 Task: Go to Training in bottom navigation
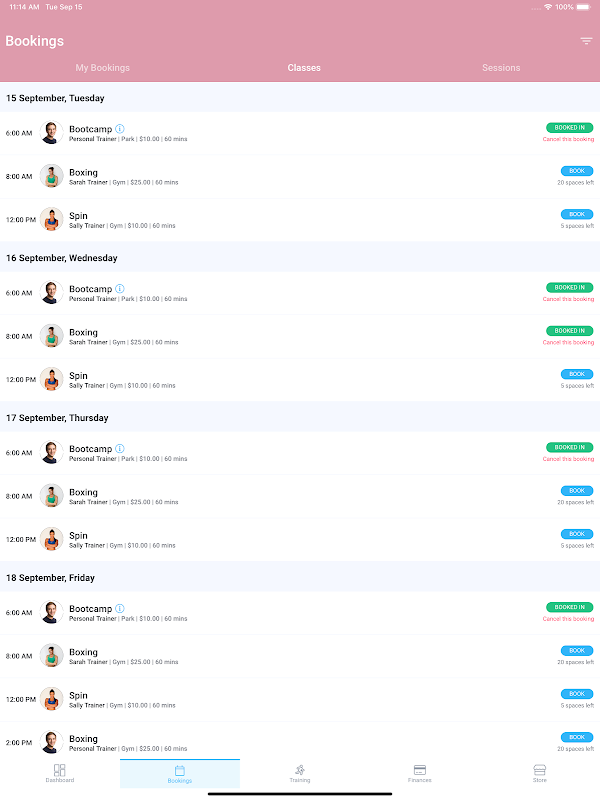[300, 773]
